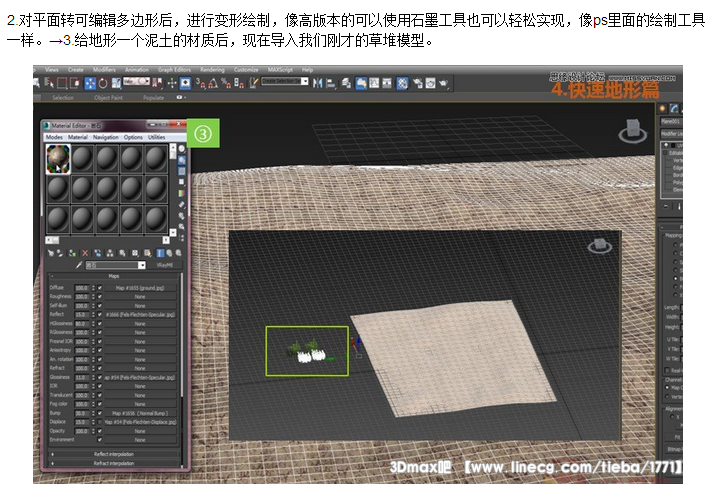Viewport: 711px width, 484px height.
Task: Click the Mirror tool icon
Action: [x=317, y=83]
